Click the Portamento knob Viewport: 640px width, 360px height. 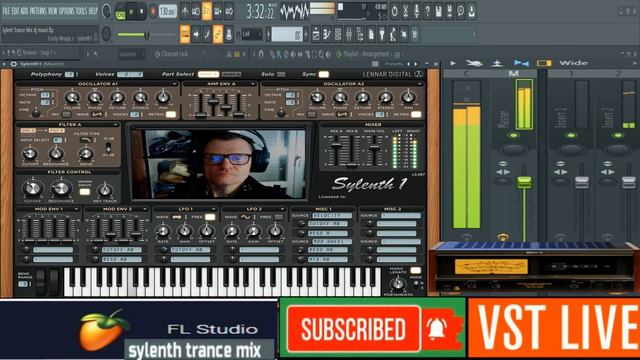point(397,284)
